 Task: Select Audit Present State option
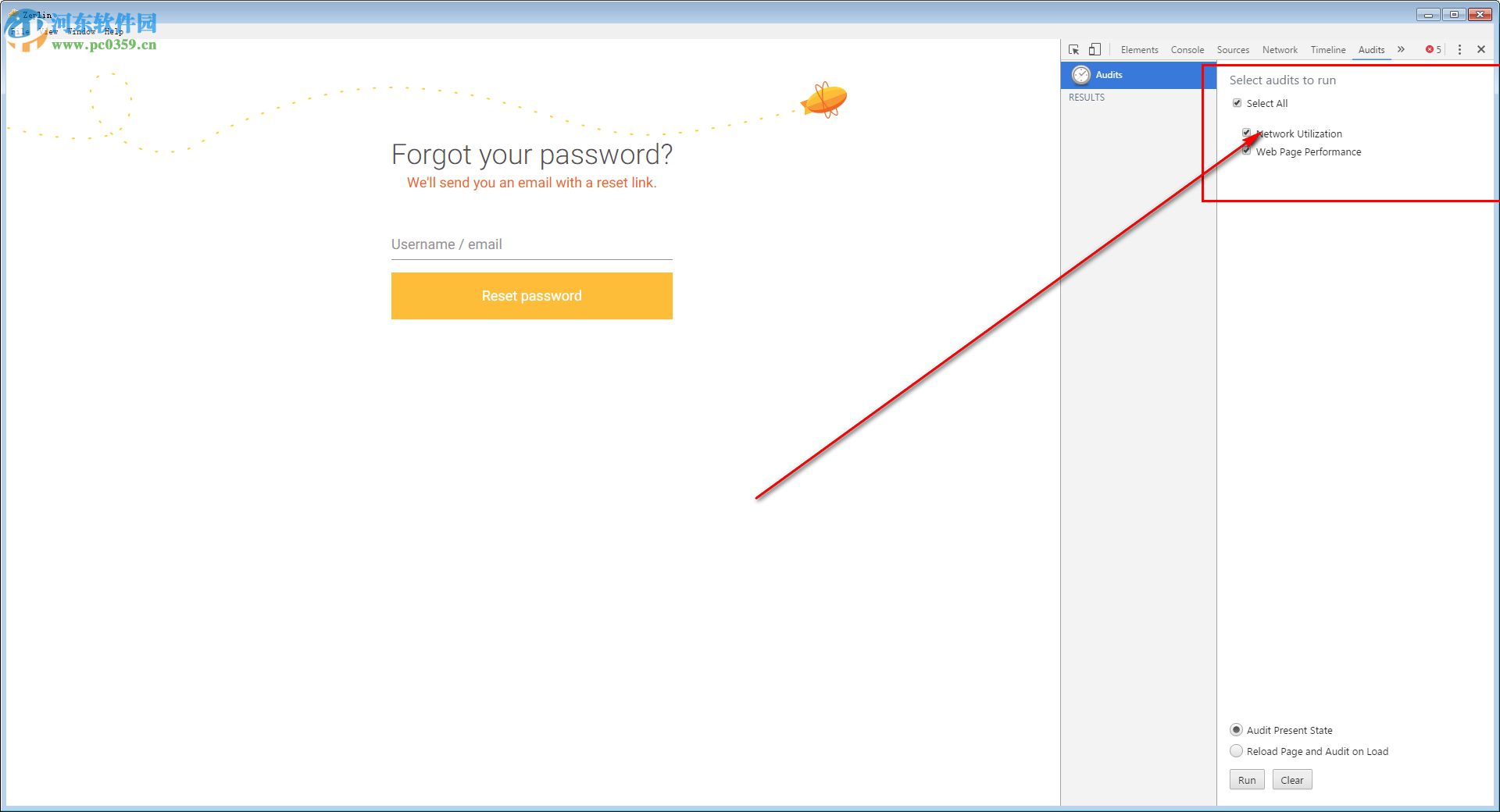tap(1236, 730)
